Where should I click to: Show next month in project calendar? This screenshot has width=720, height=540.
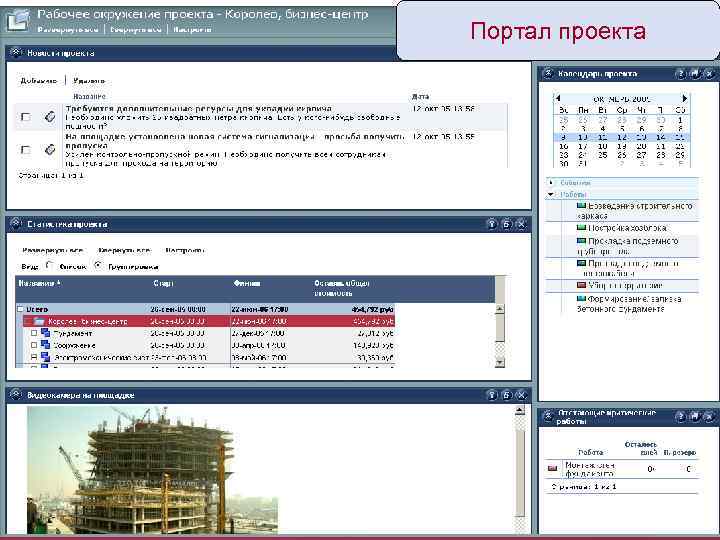pyautogui.click(x=684, y=98)
